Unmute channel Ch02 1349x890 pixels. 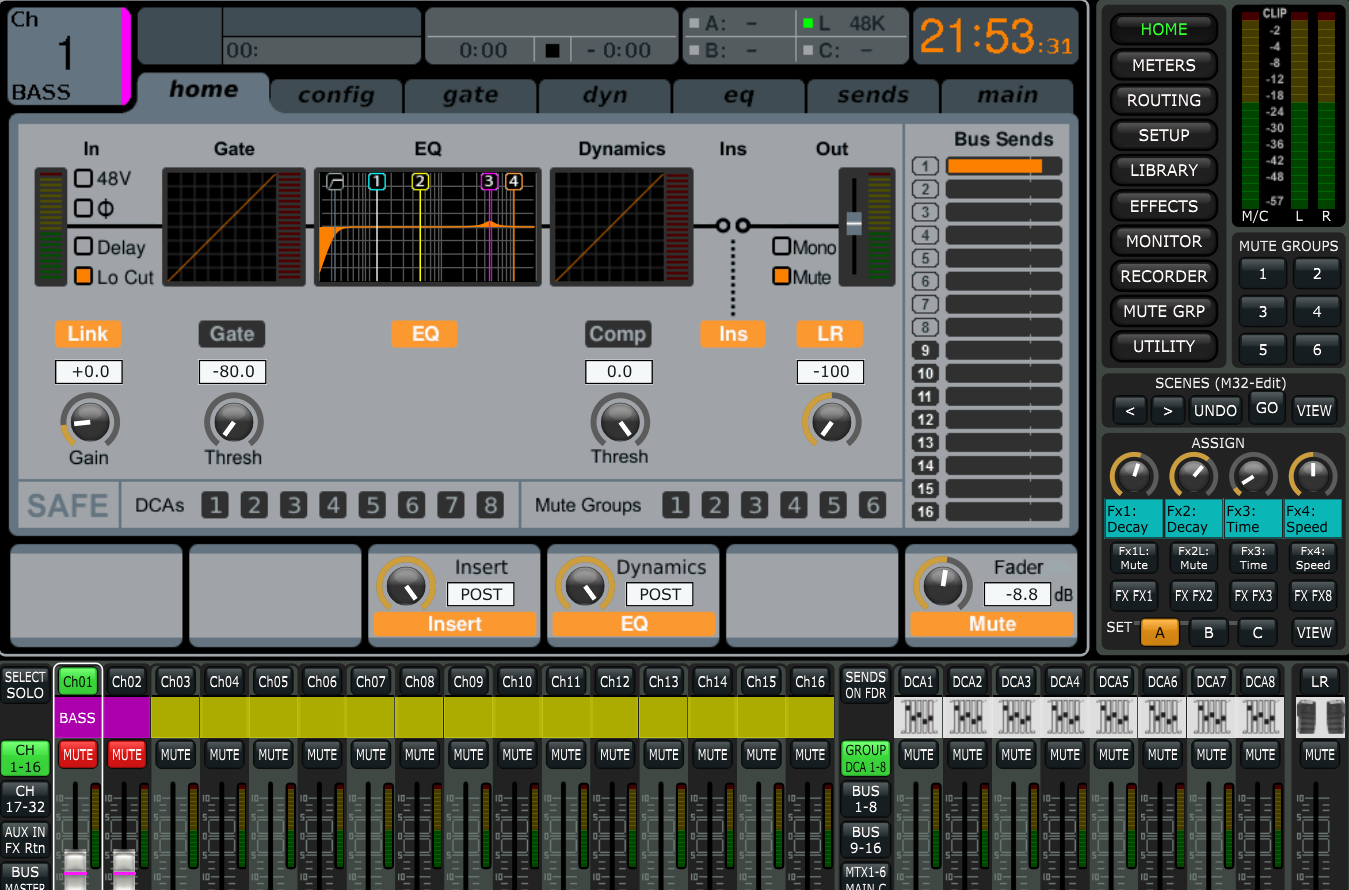(126, 754)
